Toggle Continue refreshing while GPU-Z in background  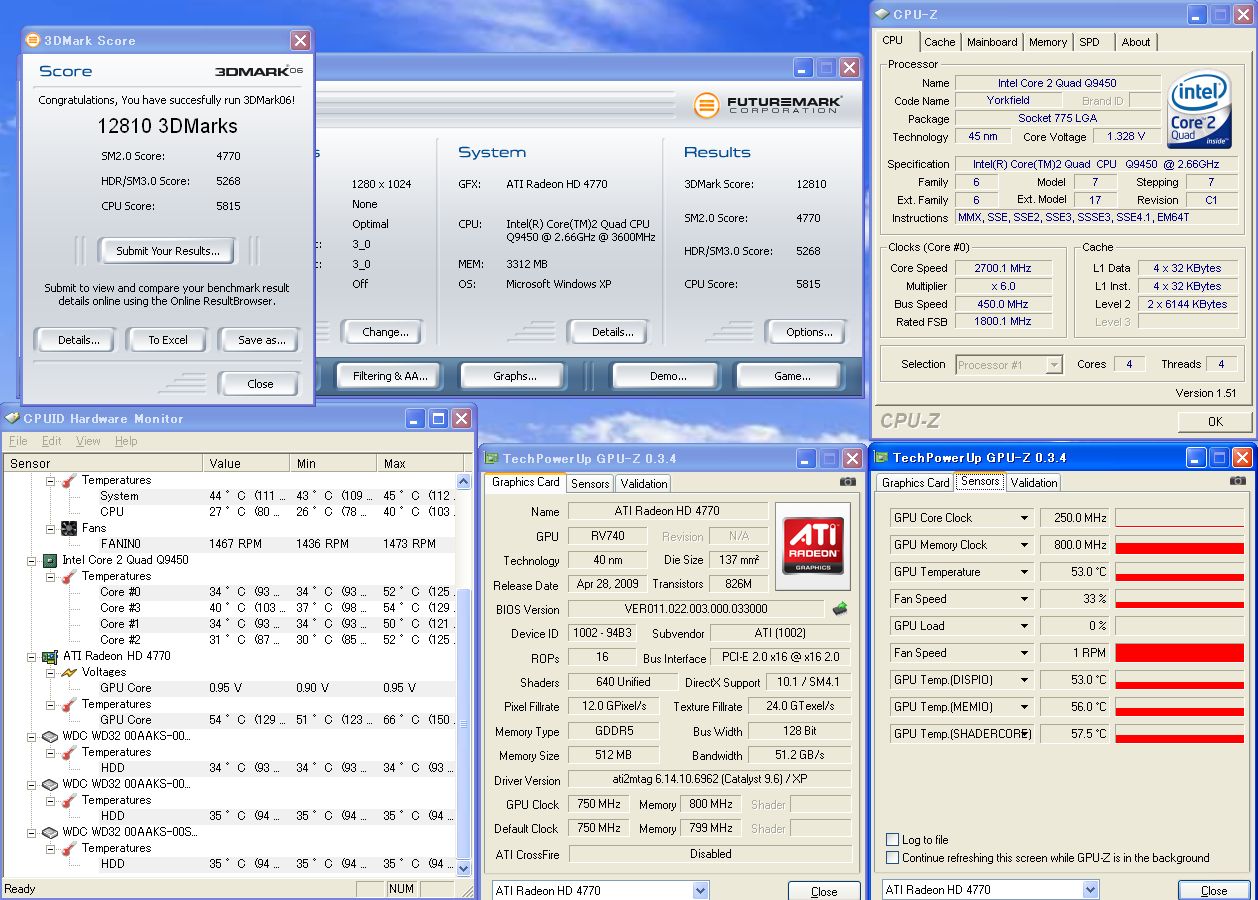[892, 858]
